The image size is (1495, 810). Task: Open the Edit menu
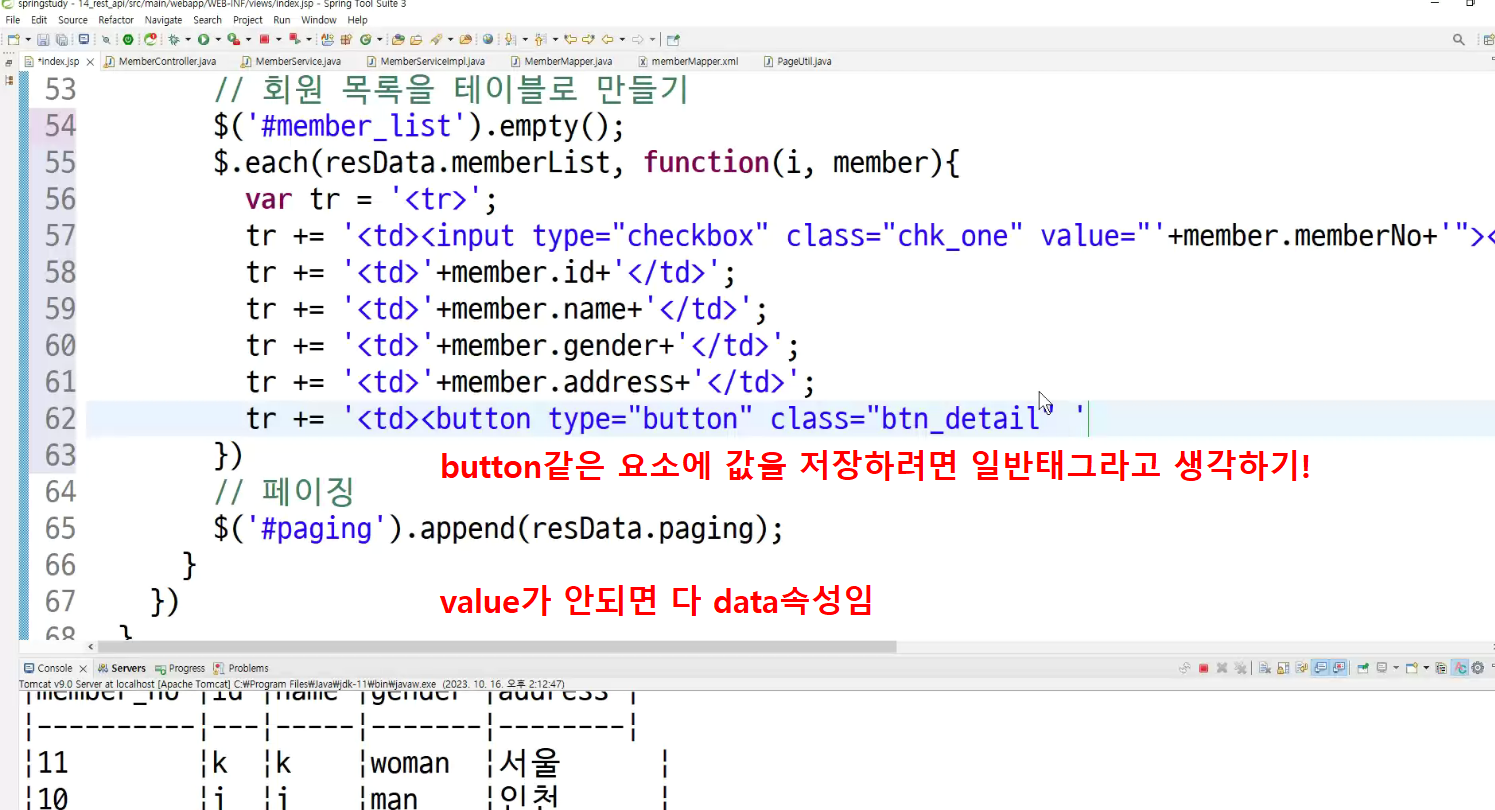(x=39, y=20)
